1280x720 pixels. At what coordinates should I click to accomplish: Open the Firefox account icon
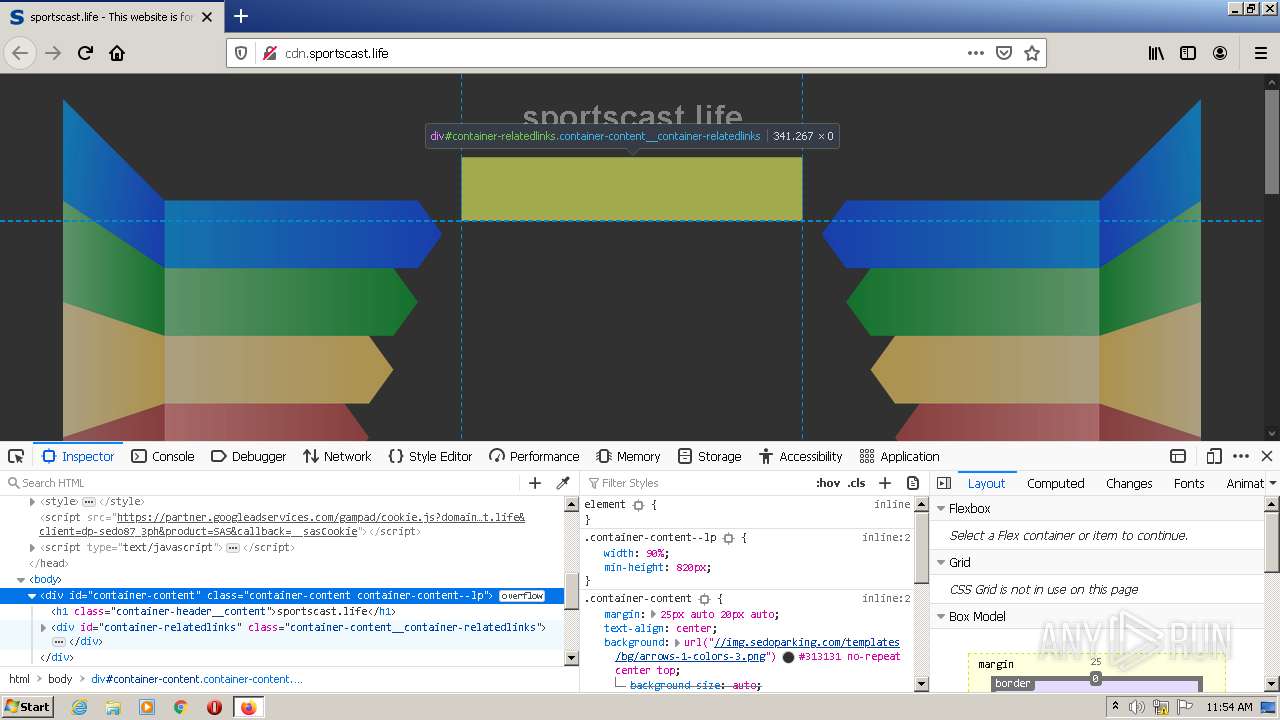pyautogui.click(x=1220, y=53)
